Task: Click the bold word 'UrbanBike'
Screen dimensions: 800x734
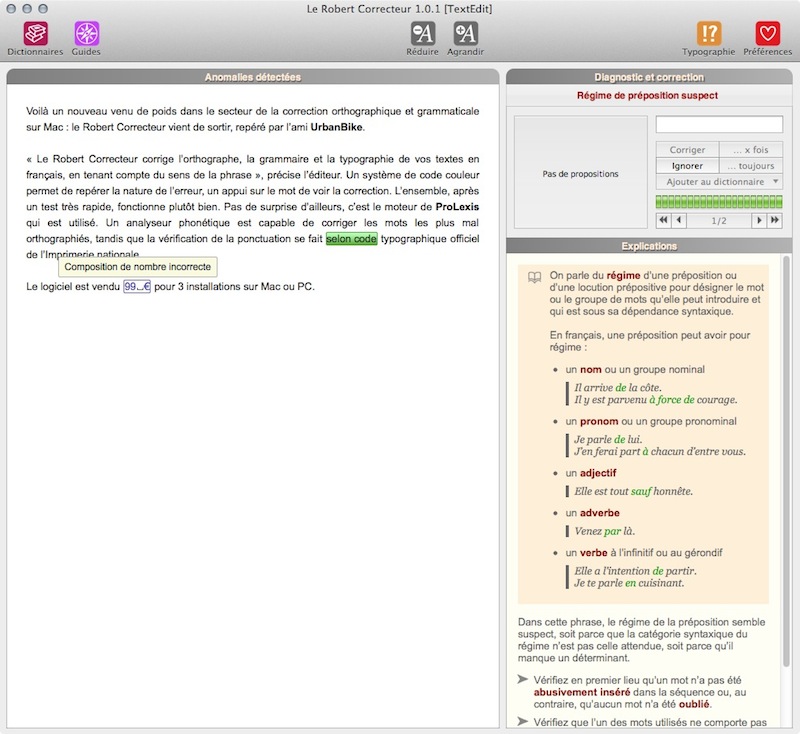Action: pyautogui.click(x=336, y=127)
